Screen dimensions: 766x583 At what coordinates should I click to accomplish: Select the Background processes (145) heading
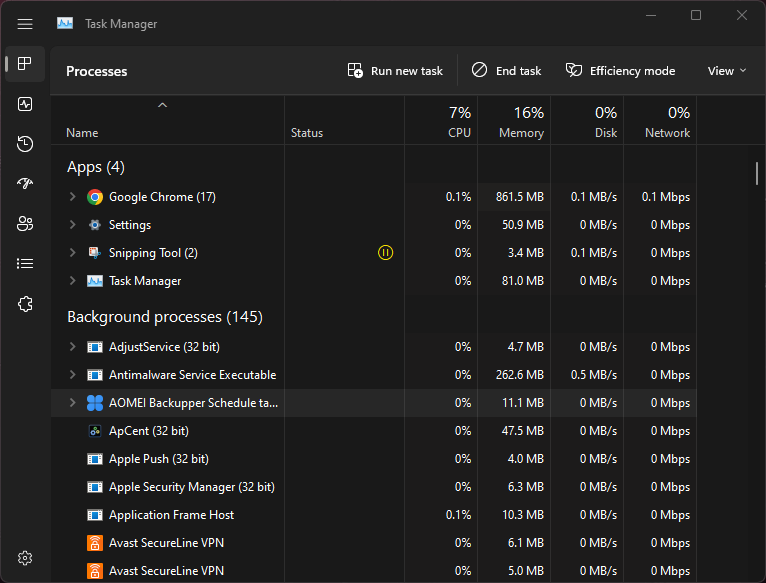[x=165, y=317]
